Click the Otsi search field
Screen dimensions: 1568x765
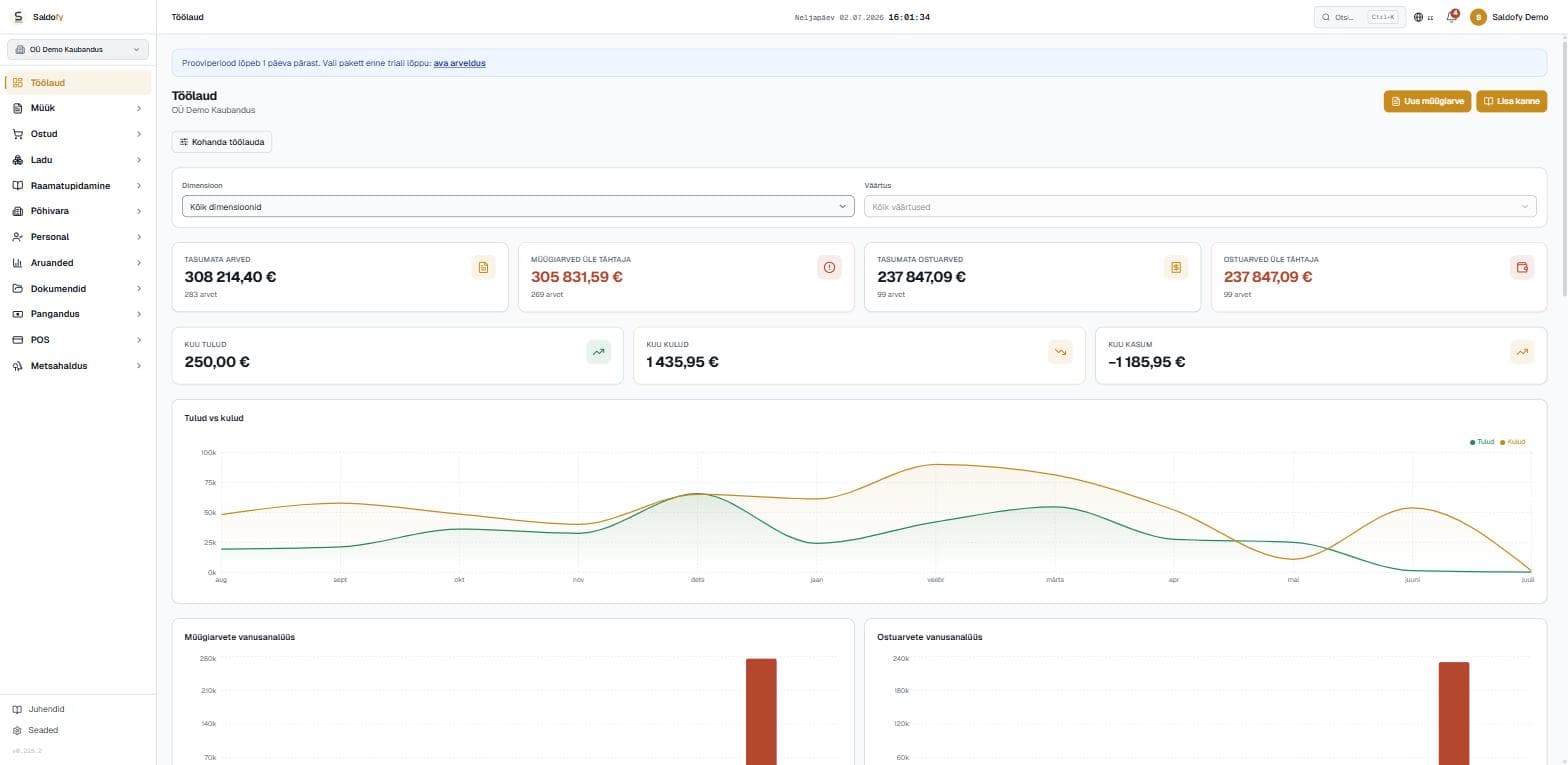click(x=1359, y=17)
